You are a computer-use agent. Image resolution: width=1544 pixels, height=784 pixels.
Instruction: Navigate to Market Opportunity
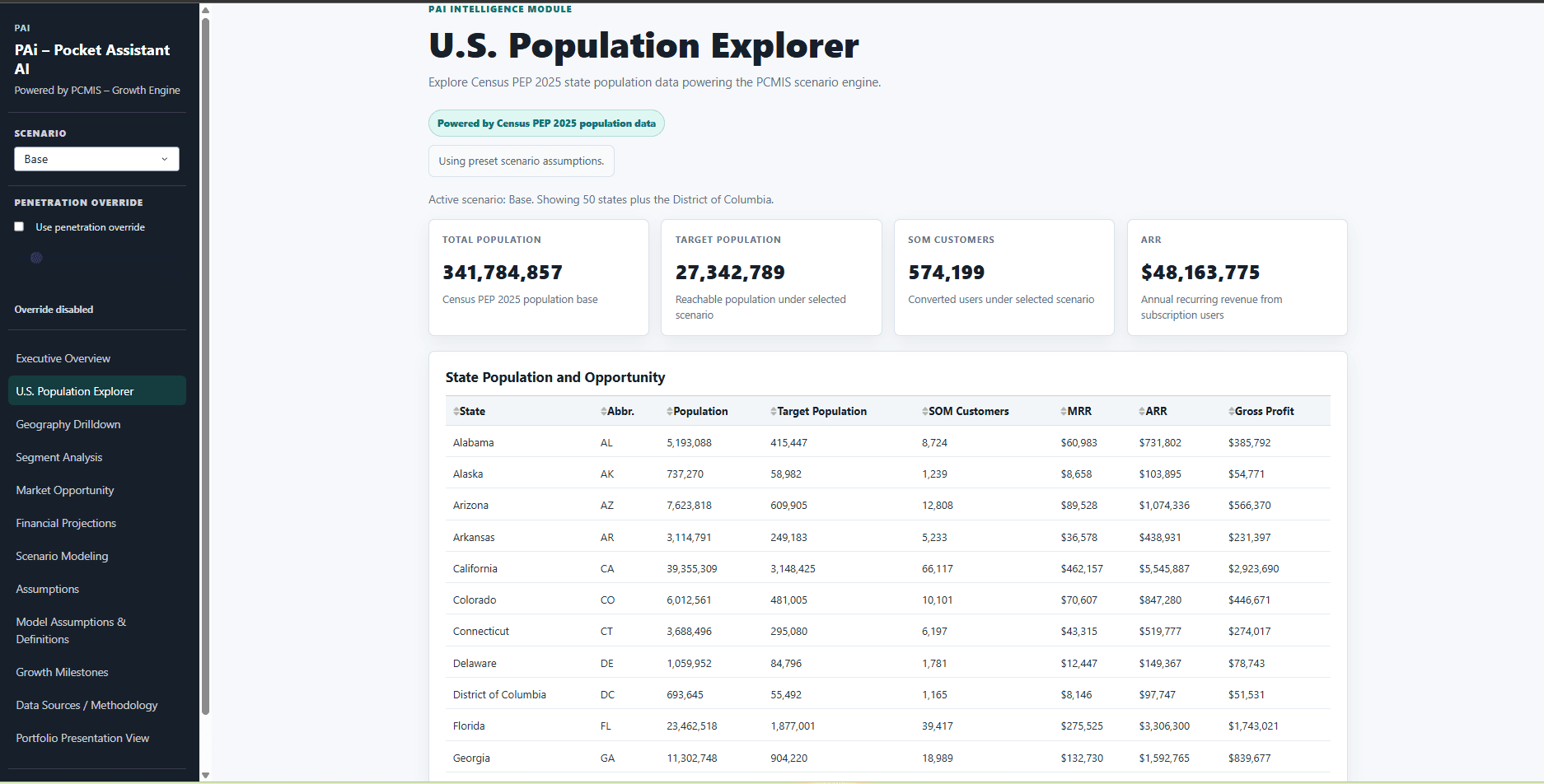(x=97, y=490)
